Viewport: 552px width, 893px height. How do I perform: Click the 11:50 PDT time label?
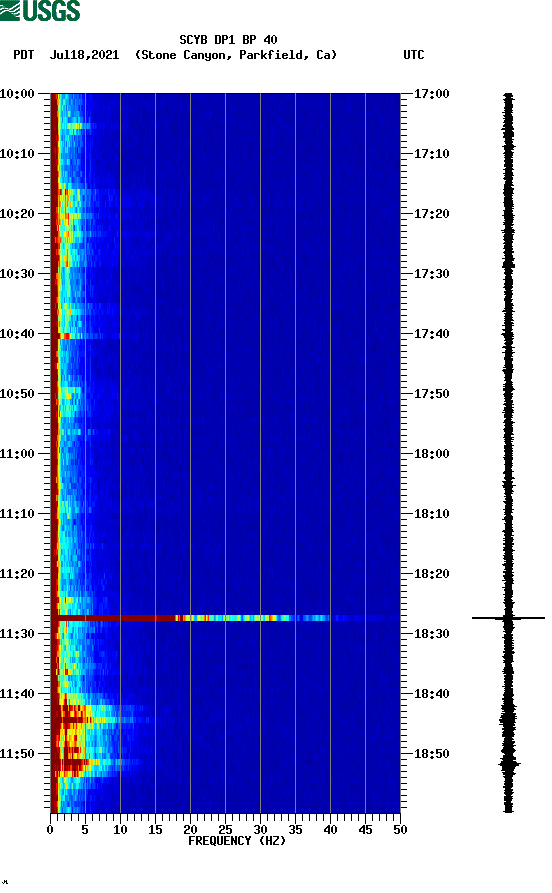[17, 754]
